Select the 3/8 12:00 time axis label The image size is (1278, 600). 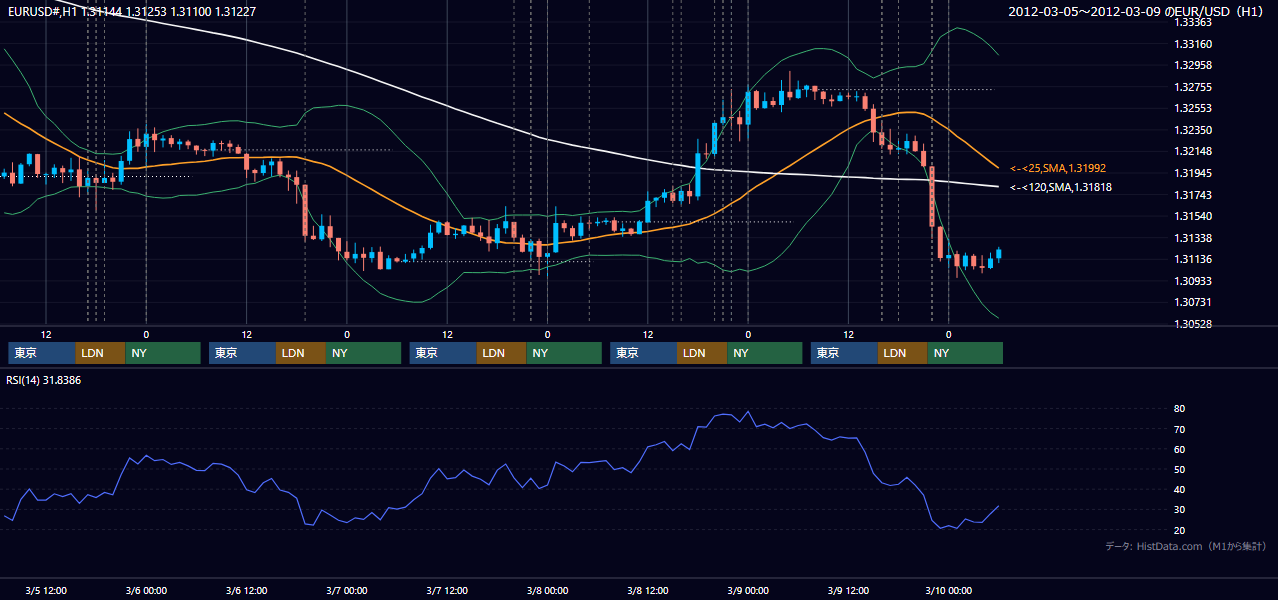pyautogui.click(x=648, y=590)
